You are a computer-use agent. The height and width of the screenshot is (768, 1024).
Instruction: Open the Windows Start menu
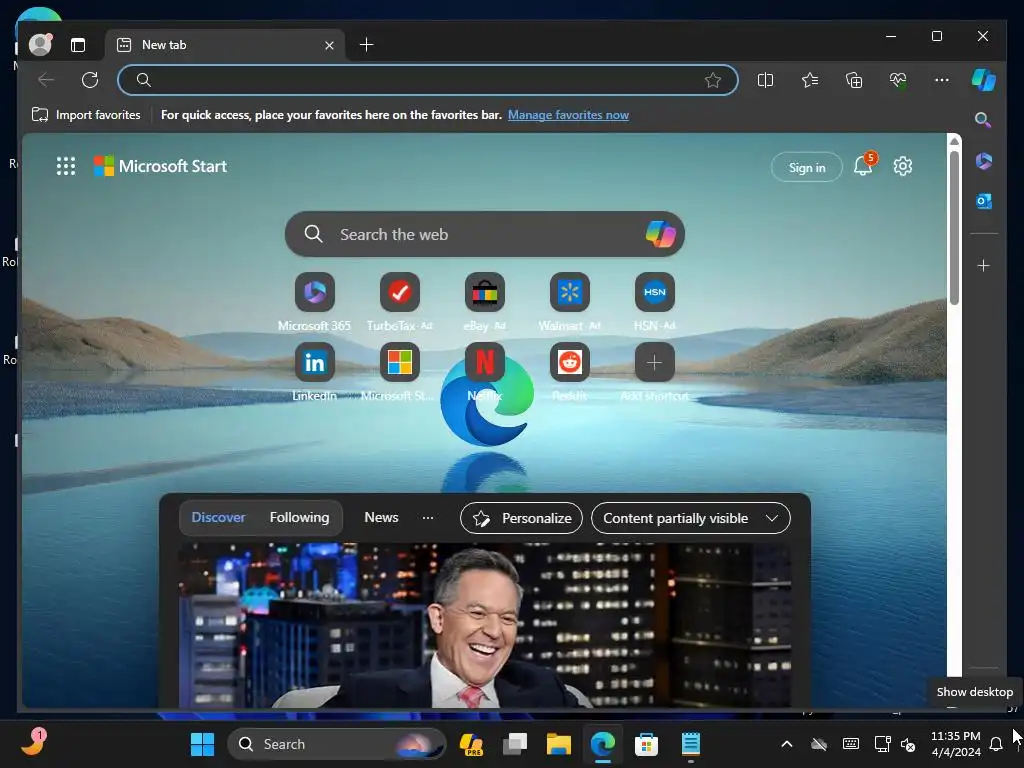pos(202,744)
